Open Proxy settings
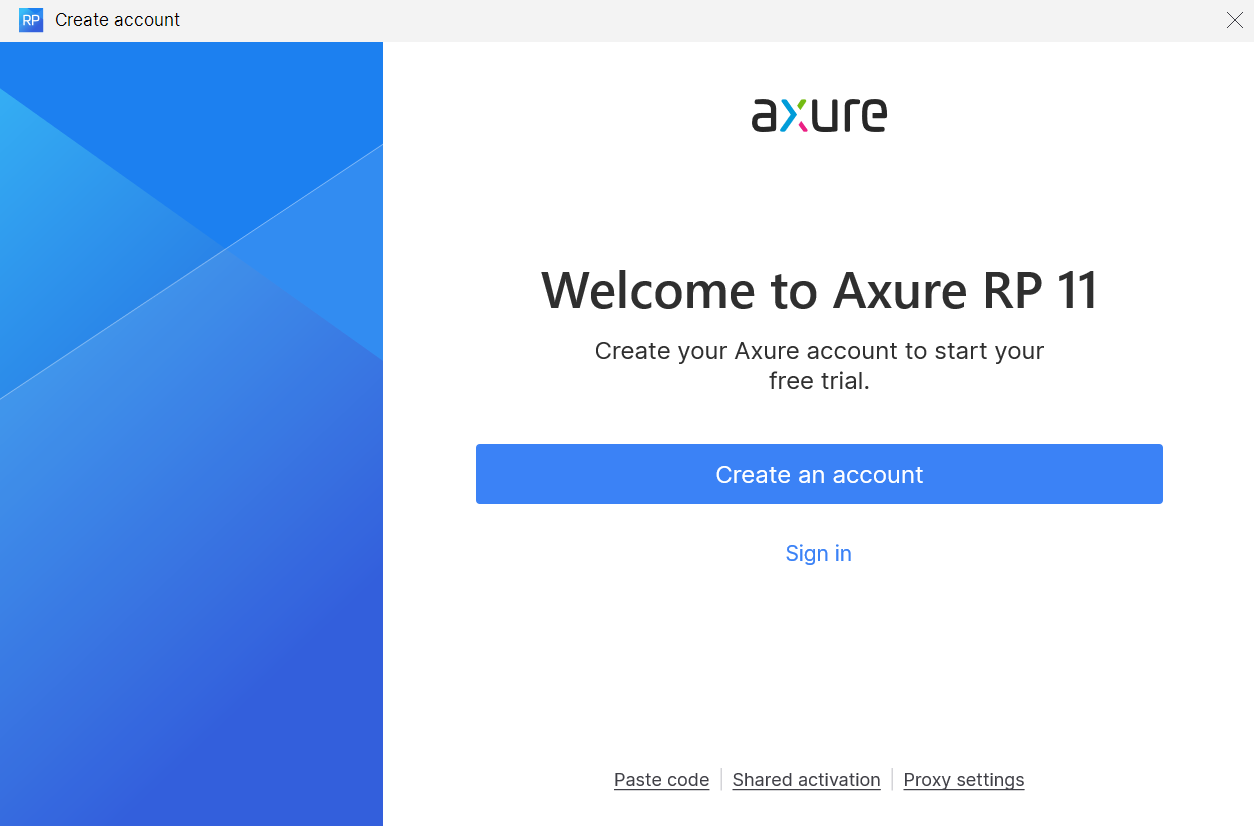1254x826 pixels. 963,779
